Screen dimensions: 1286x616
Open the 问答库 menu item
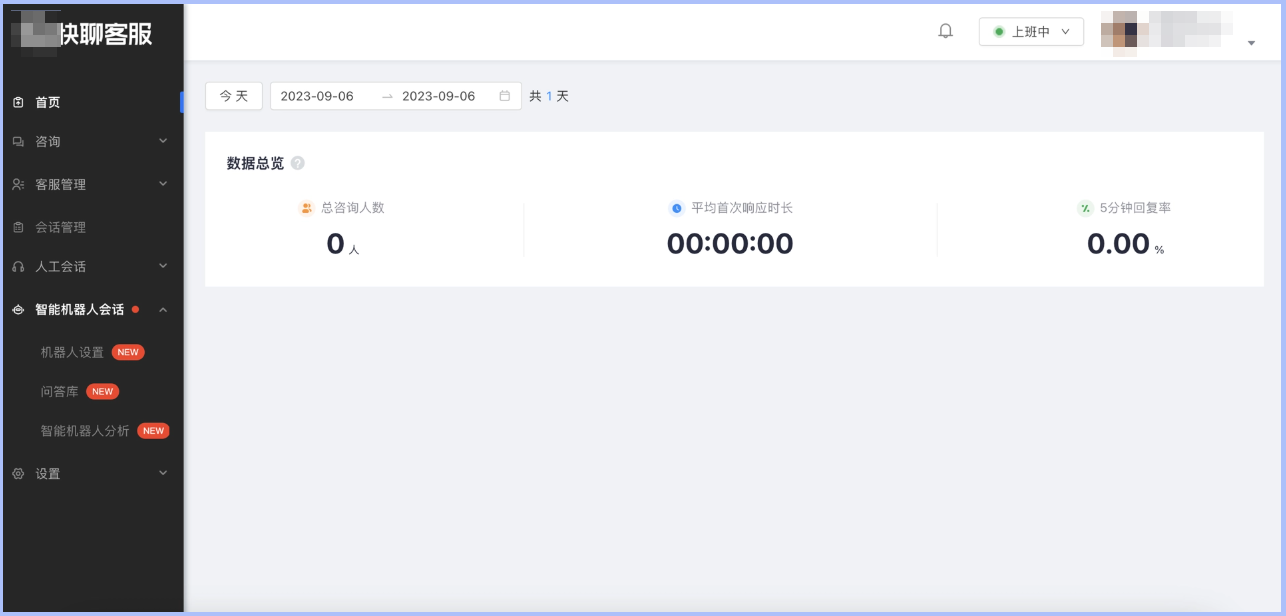[59, 391]
